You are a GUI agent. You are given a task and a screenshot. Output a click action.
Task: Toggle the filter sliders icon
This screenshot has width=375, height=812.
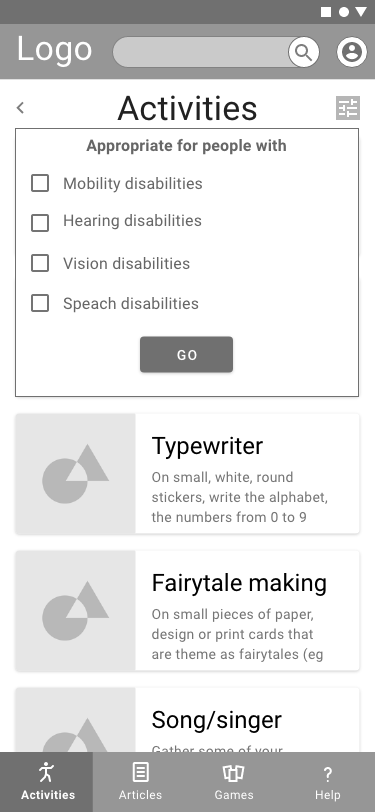(x=348, y=108)
